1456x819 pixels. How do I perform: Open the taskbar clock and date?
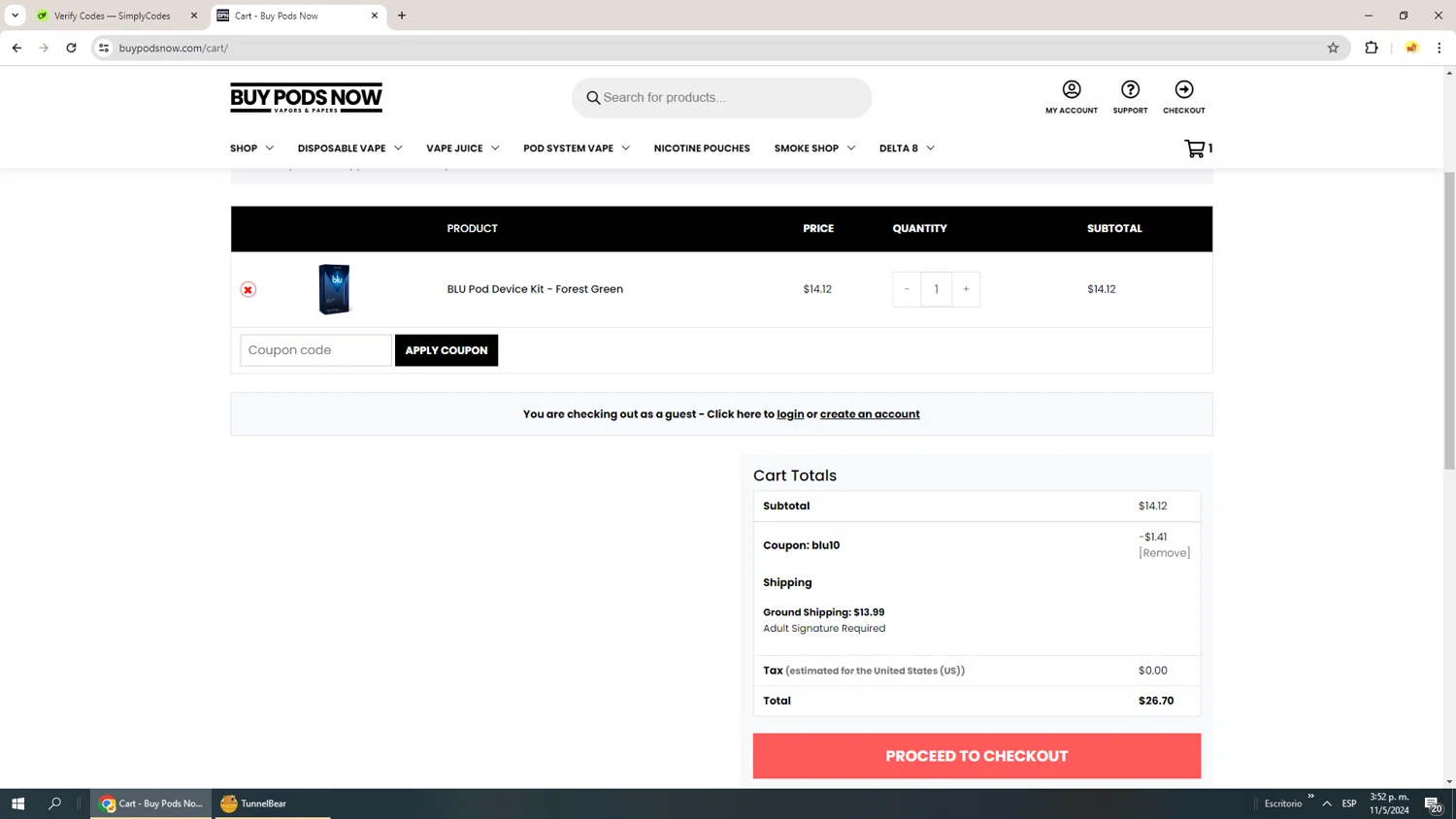pos(1389,803)
